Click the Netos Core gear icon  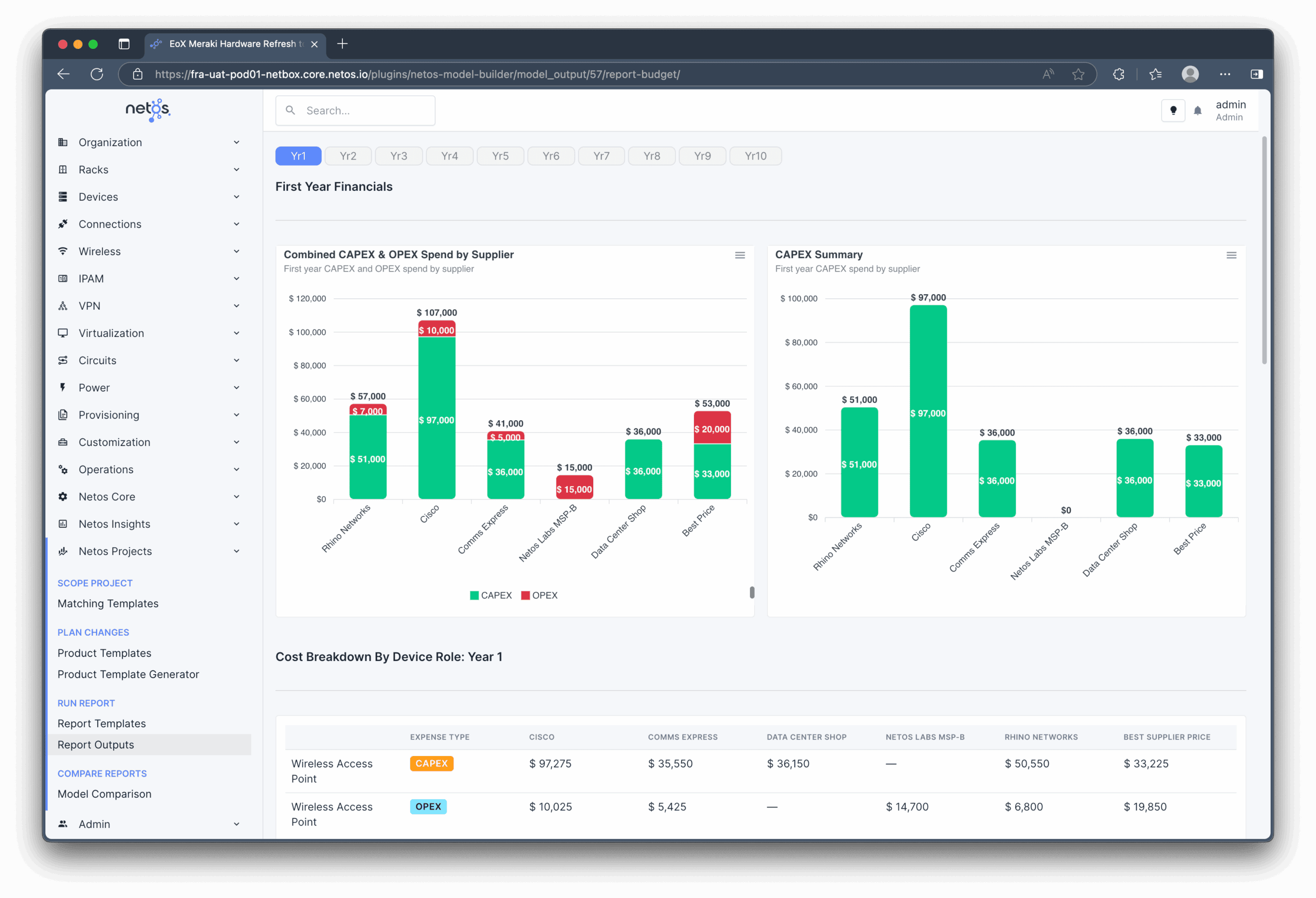click(63, 496)
